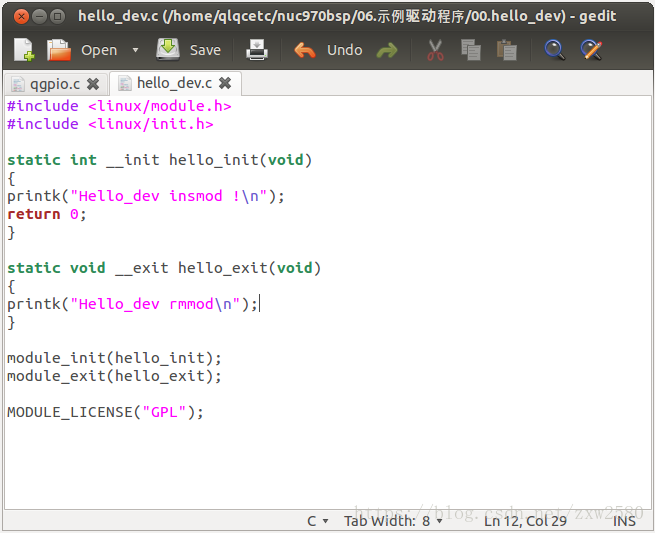
Task: Click the 'Hello_dev rmmod\n' printk line
Action: 132,304
